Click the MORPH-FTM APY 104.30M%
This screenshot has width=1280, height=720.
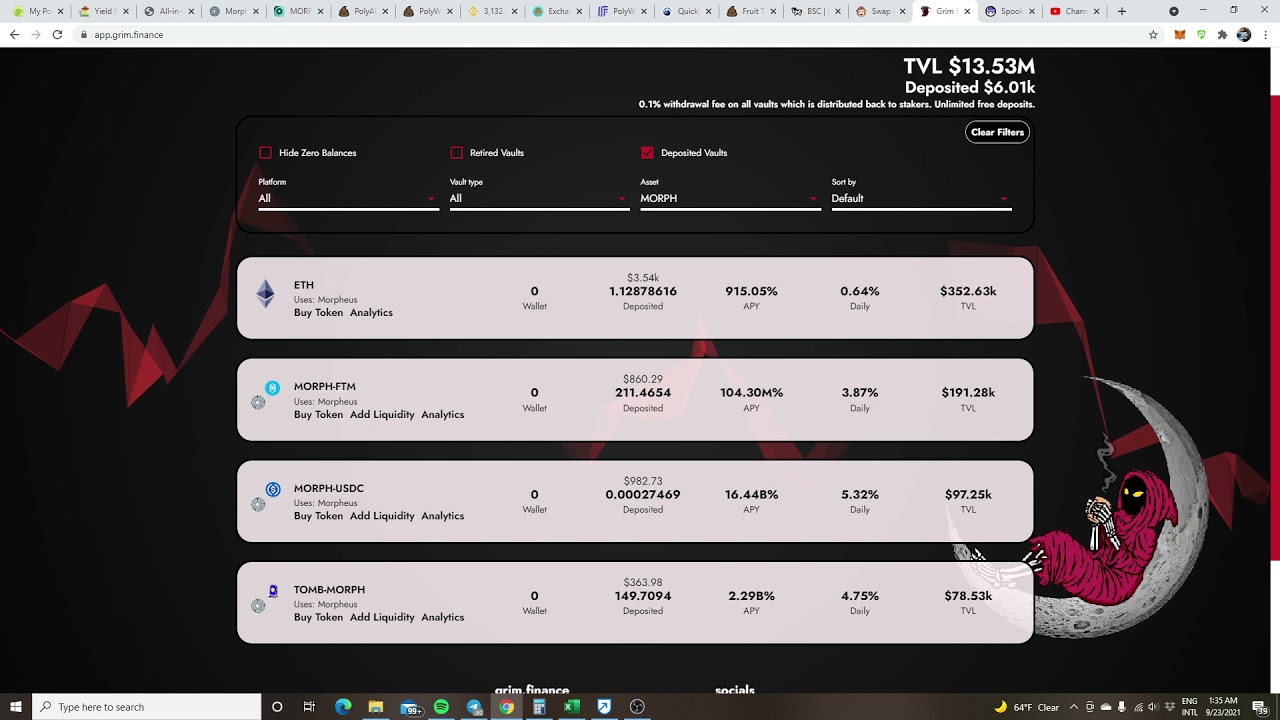751,393
